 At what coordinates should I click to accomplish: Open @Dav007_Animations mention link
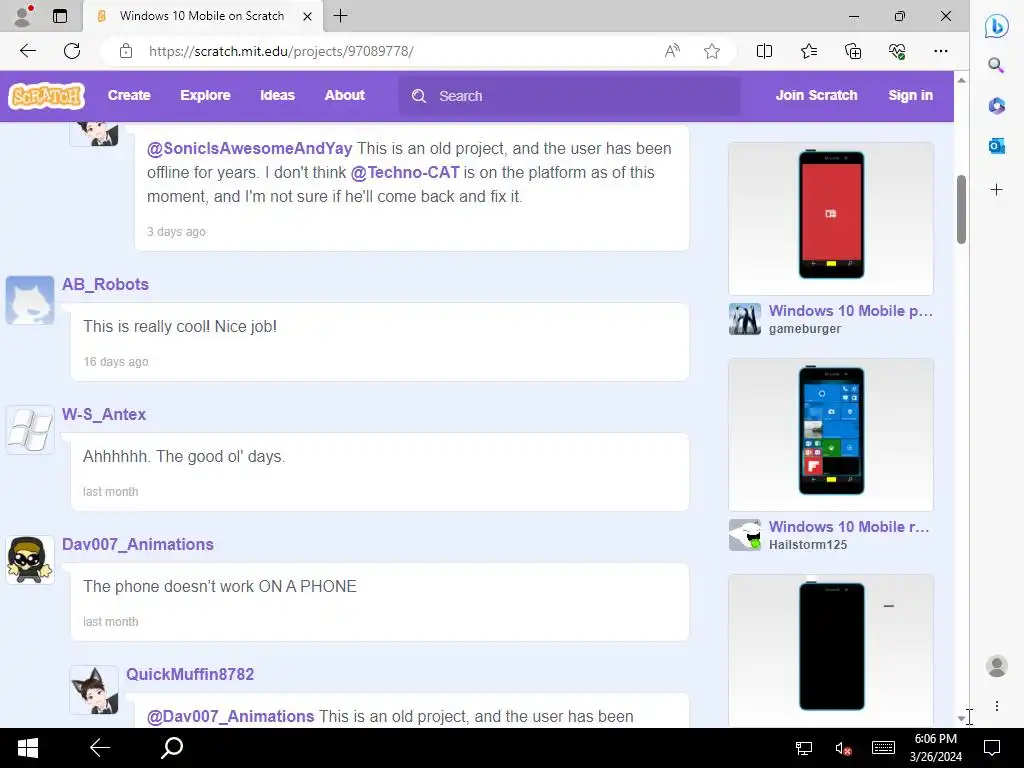[x=231, y=716]
